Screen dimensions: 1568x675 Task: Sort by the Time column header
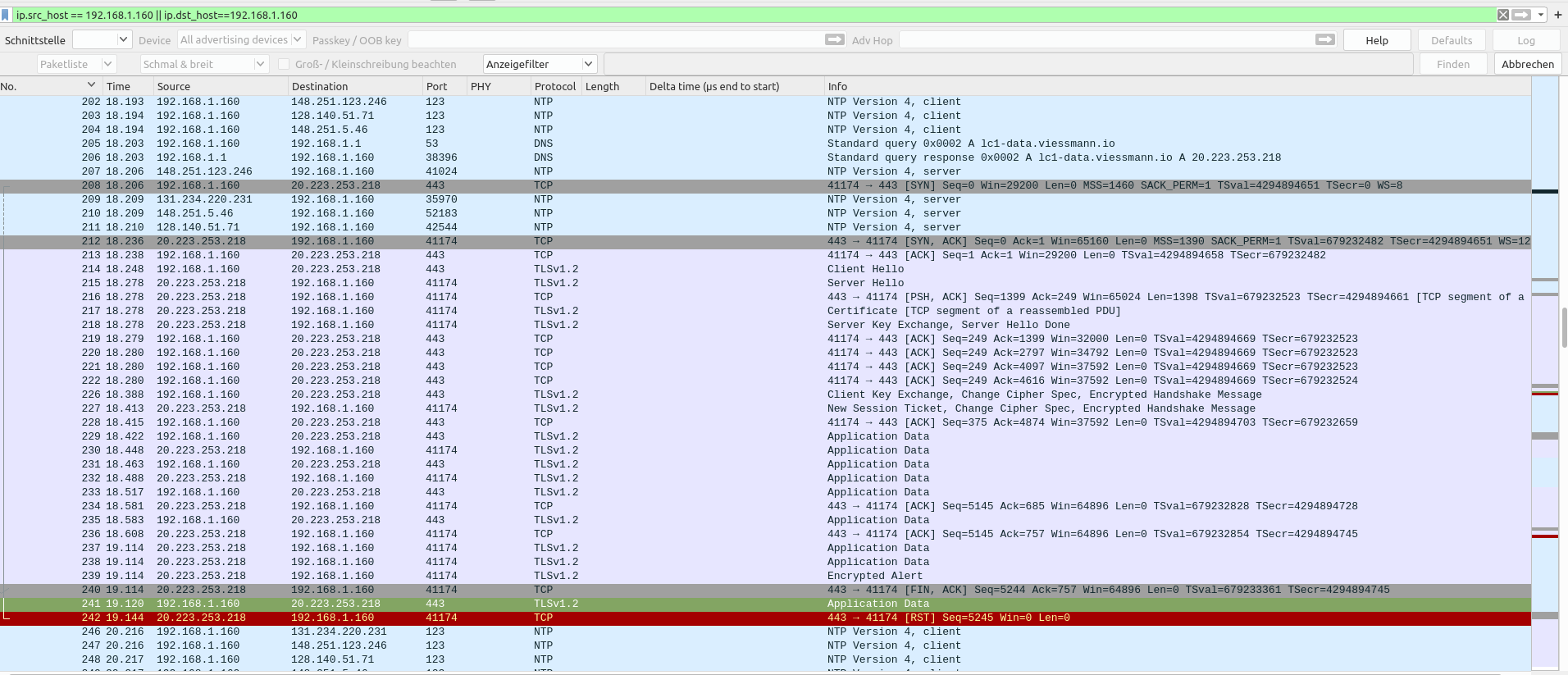pos(128,86)
